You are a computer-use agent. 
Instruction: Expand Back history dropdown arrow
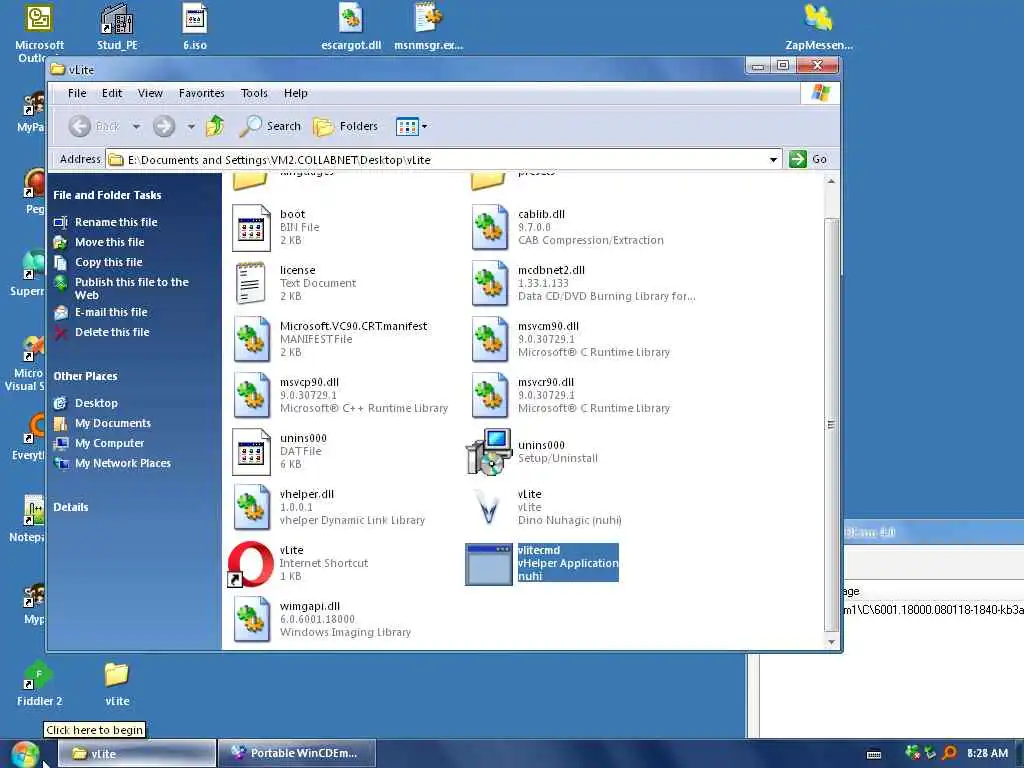tap(136, 127)
